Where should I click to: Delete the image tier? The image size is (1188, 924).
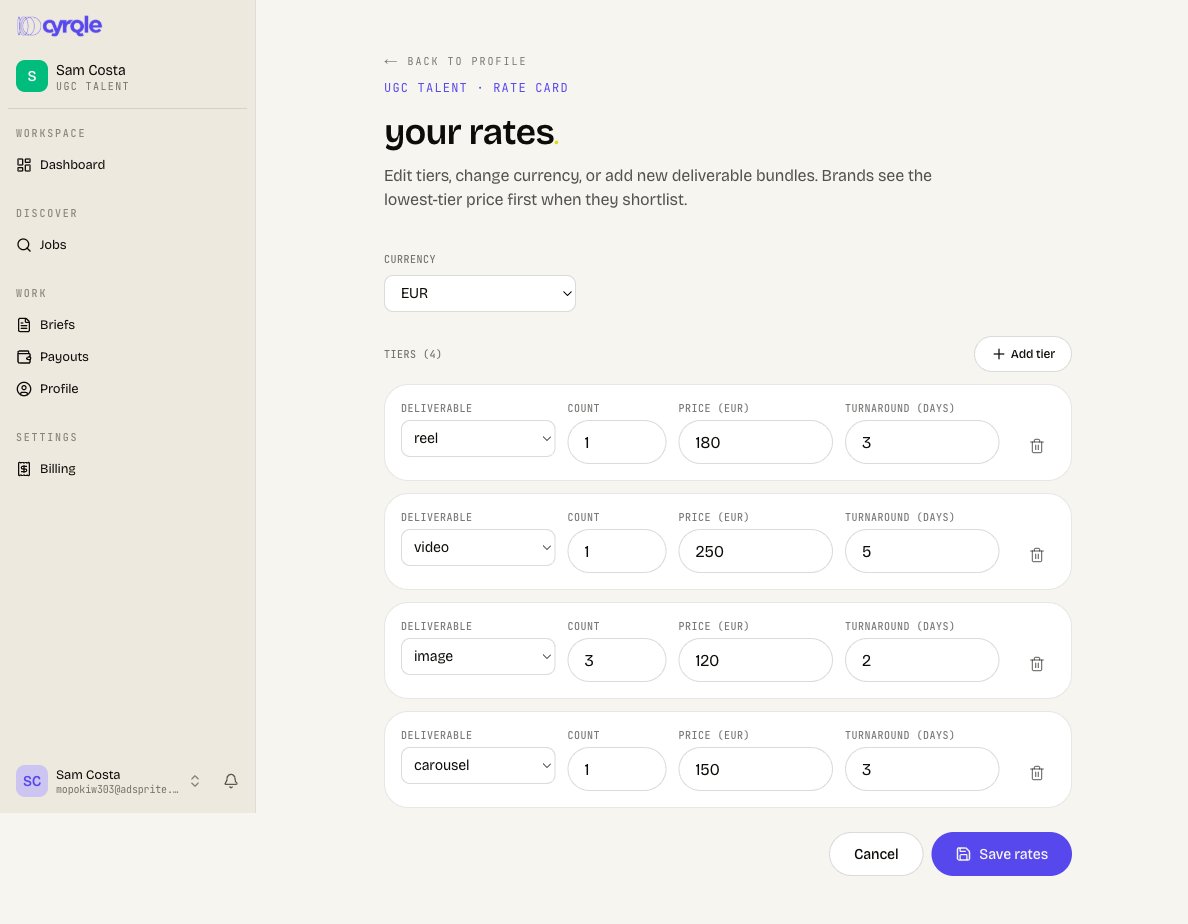tap(1037, 664)
